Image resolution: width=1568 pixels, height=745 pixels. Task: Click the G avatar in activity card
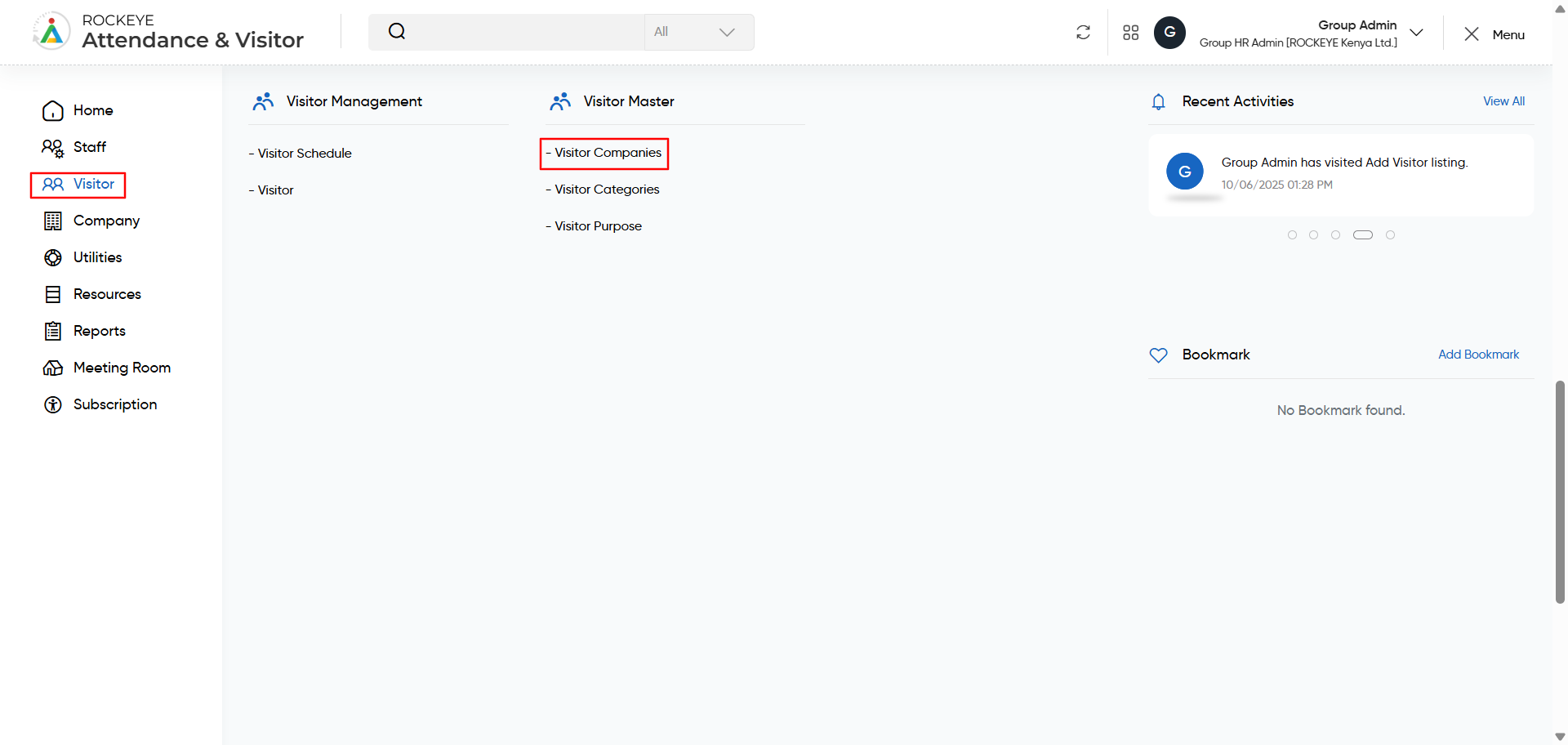coord(1185,172)
